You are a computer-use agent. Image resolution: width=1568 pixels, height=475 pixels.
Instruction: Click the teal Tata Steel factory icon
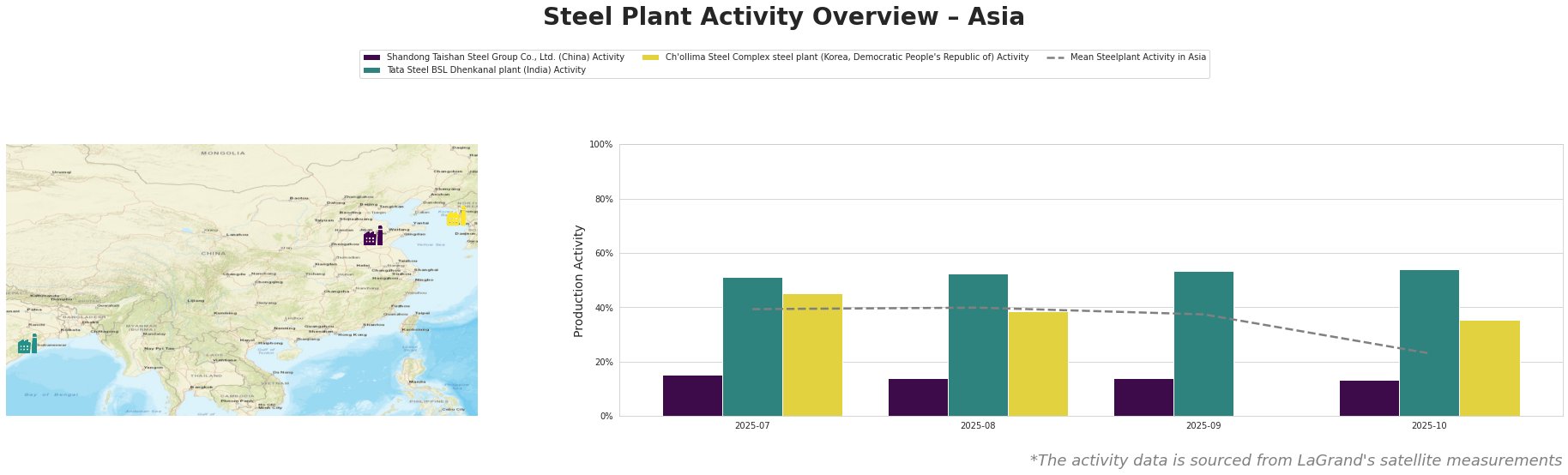[x=27, y=345]
